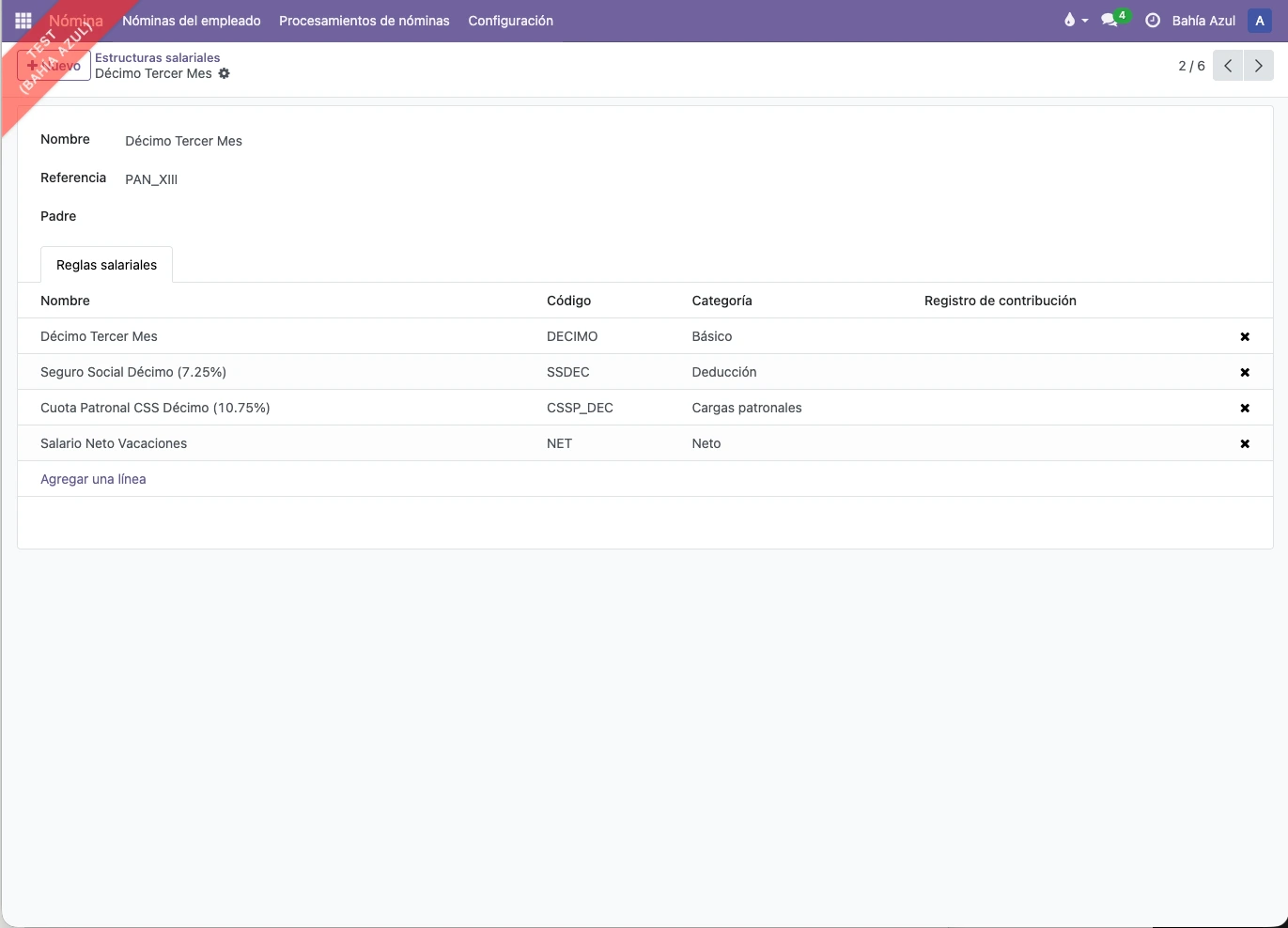Viewport: 1288px width, 928px height.
Task: Click the Cargas patronales category cell
Action: pos(747,408)
